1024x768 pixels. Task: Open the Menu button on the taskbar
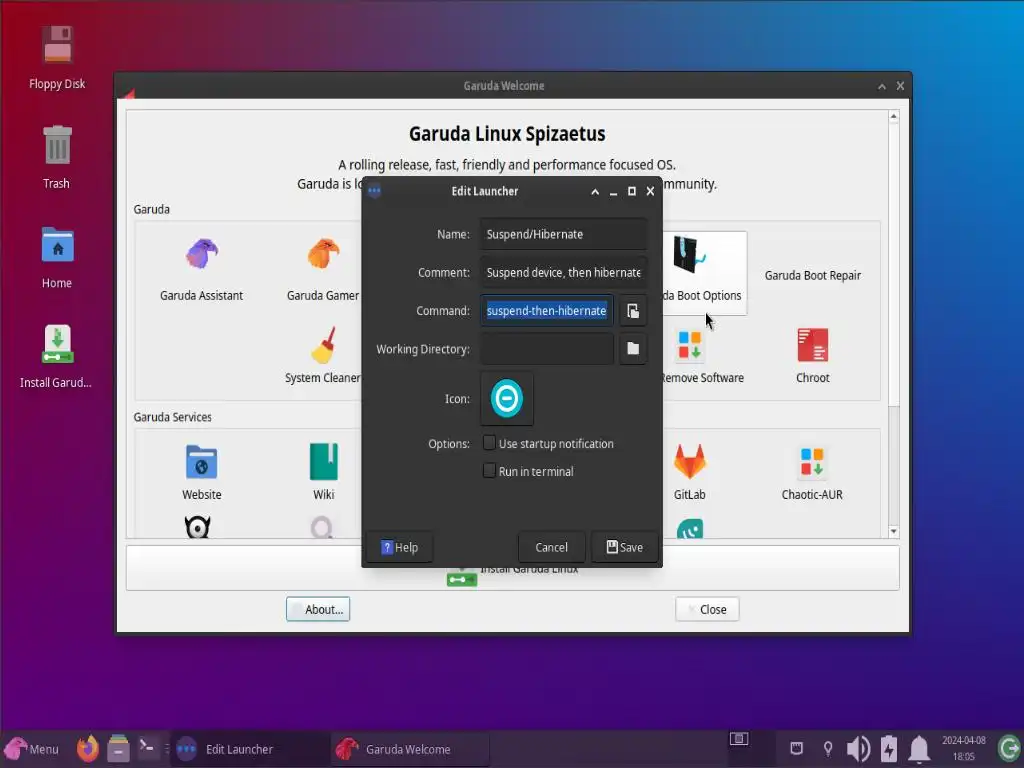(x=33, y=749)
